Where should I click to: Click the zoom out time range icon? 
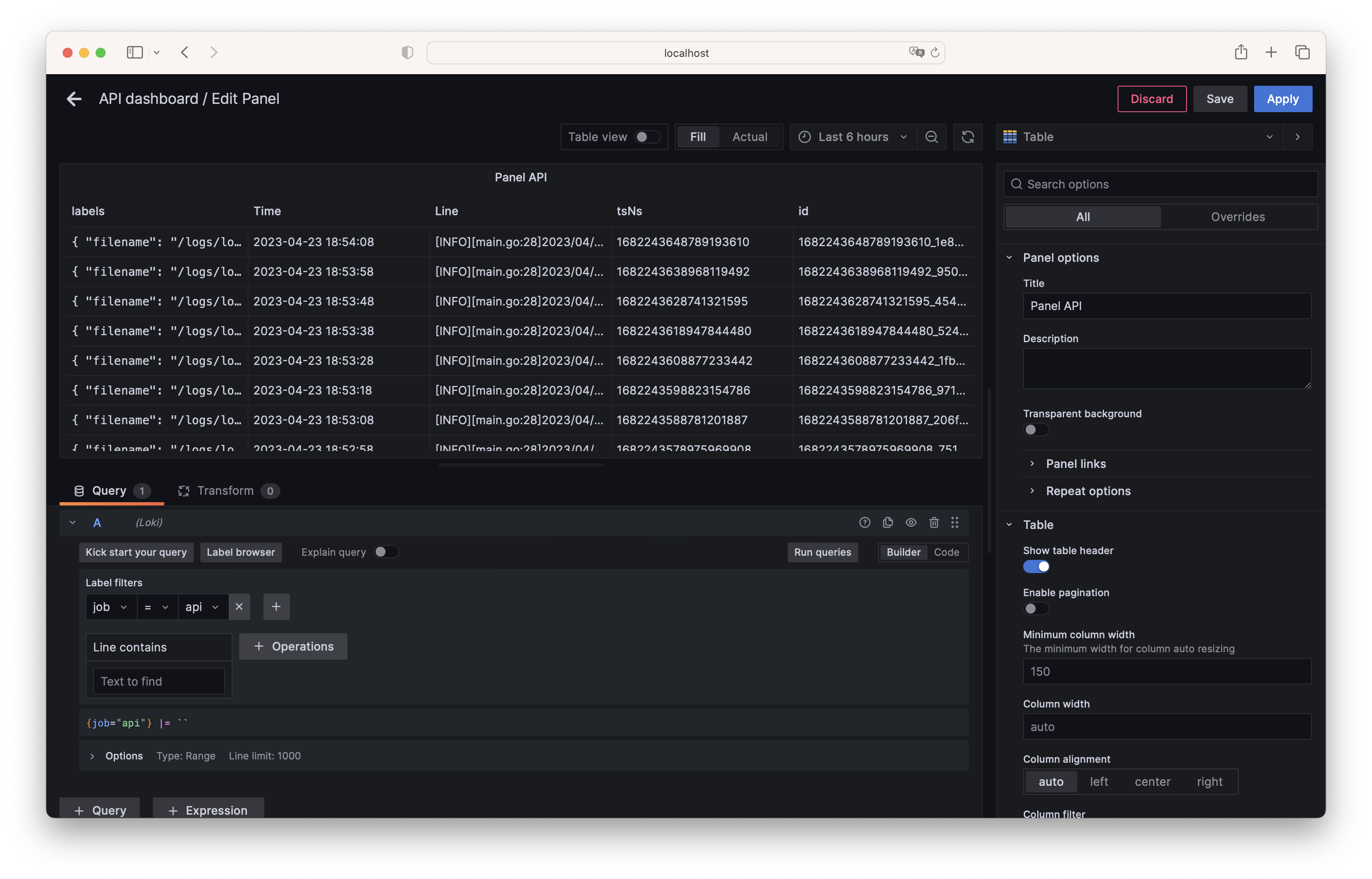[931, 137]
